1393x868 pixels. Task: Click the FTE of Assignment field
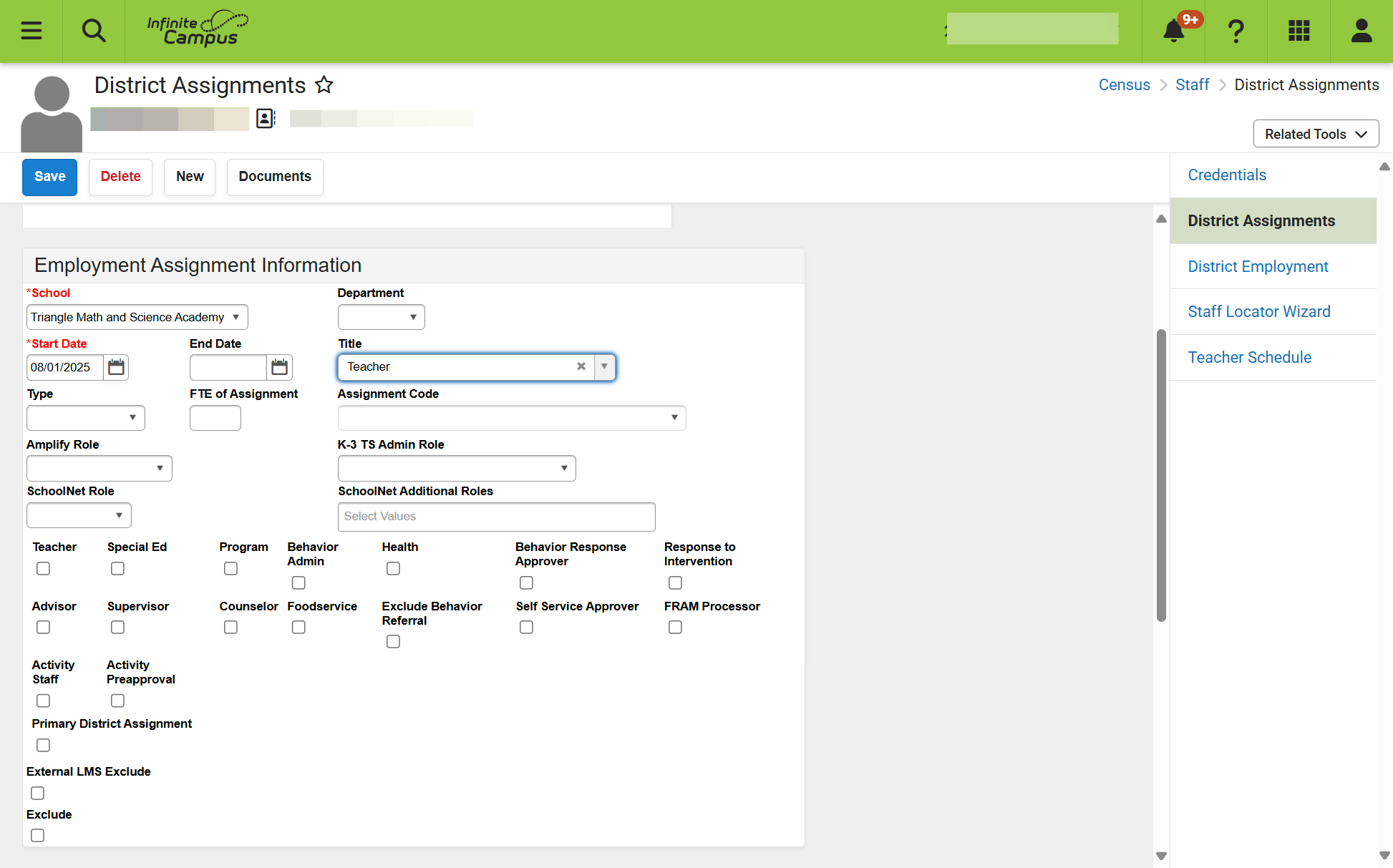point(215,418)
